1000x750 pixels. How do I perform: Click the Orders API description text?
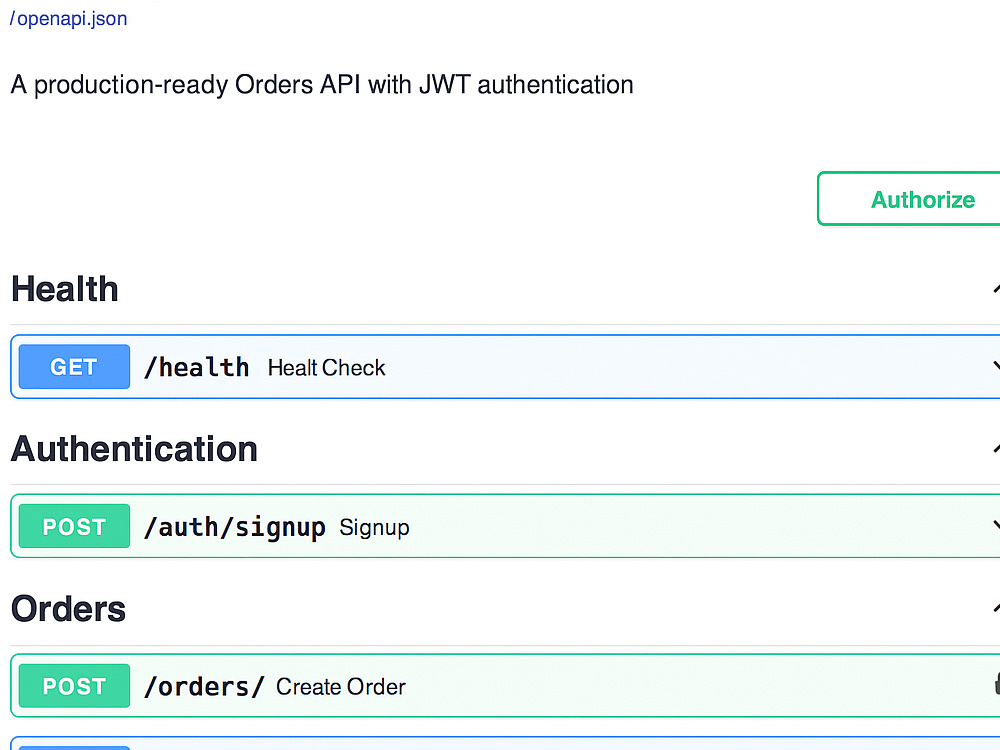[x=322, y=85]
